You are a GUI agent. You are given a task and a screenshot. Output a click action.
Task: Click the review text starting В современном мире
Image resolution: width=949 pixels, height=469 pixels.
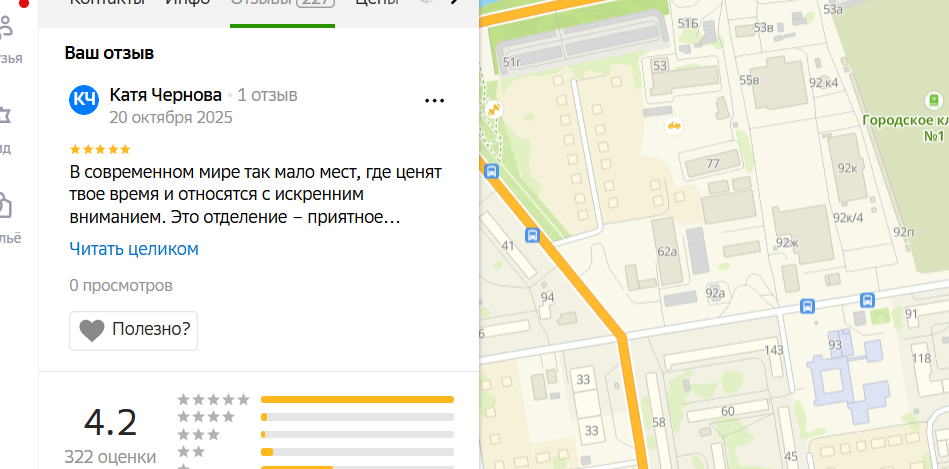[x=255, y=194]
